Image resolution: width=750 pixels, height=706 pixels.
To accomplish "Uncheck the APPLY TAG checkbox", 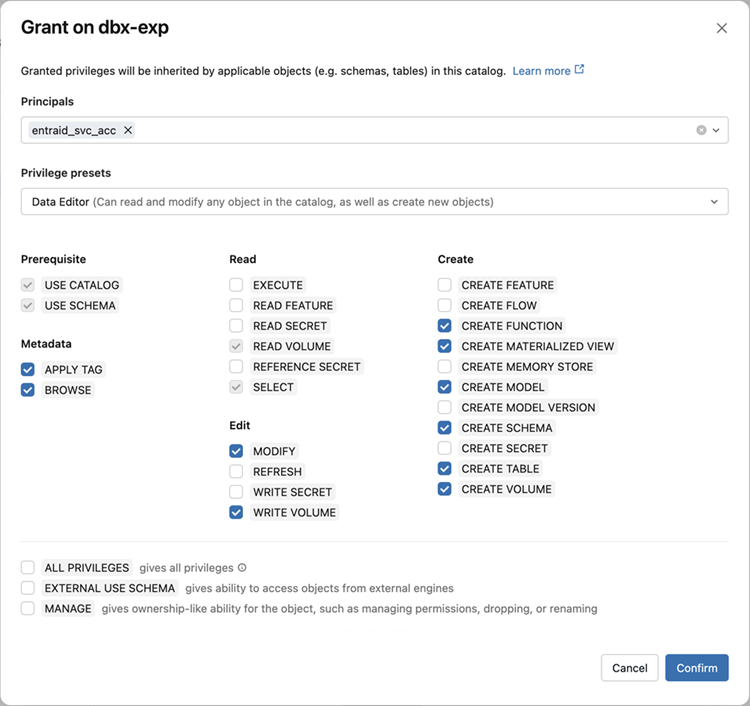I will [28, 369].
